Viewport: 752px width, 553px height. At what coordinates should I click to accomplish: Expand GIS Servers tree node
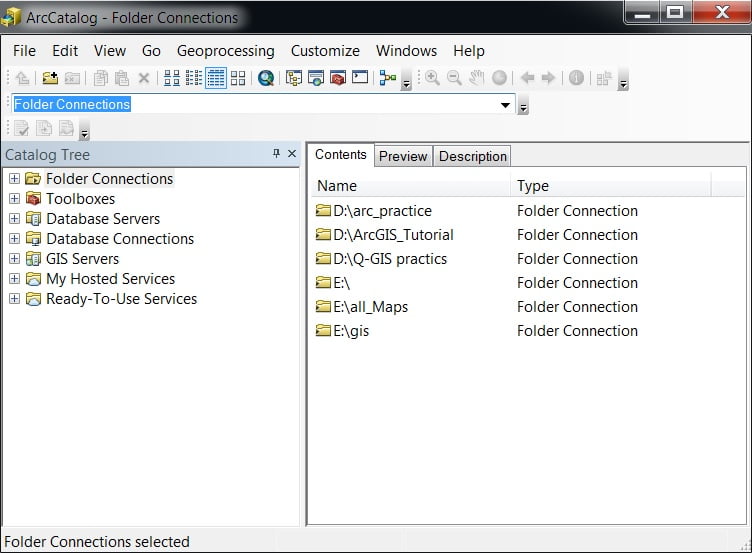14,259
